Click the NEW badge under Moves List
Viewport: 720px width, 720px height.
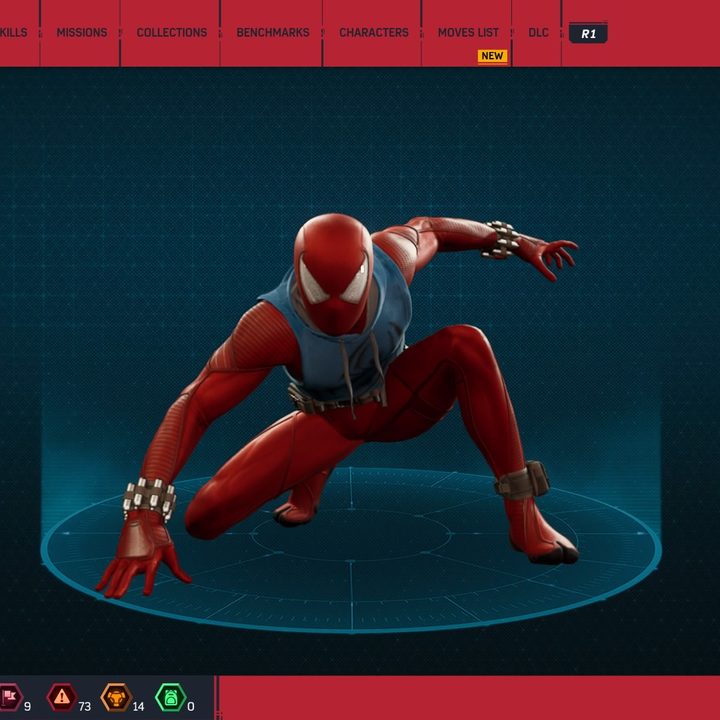(492, 56)
